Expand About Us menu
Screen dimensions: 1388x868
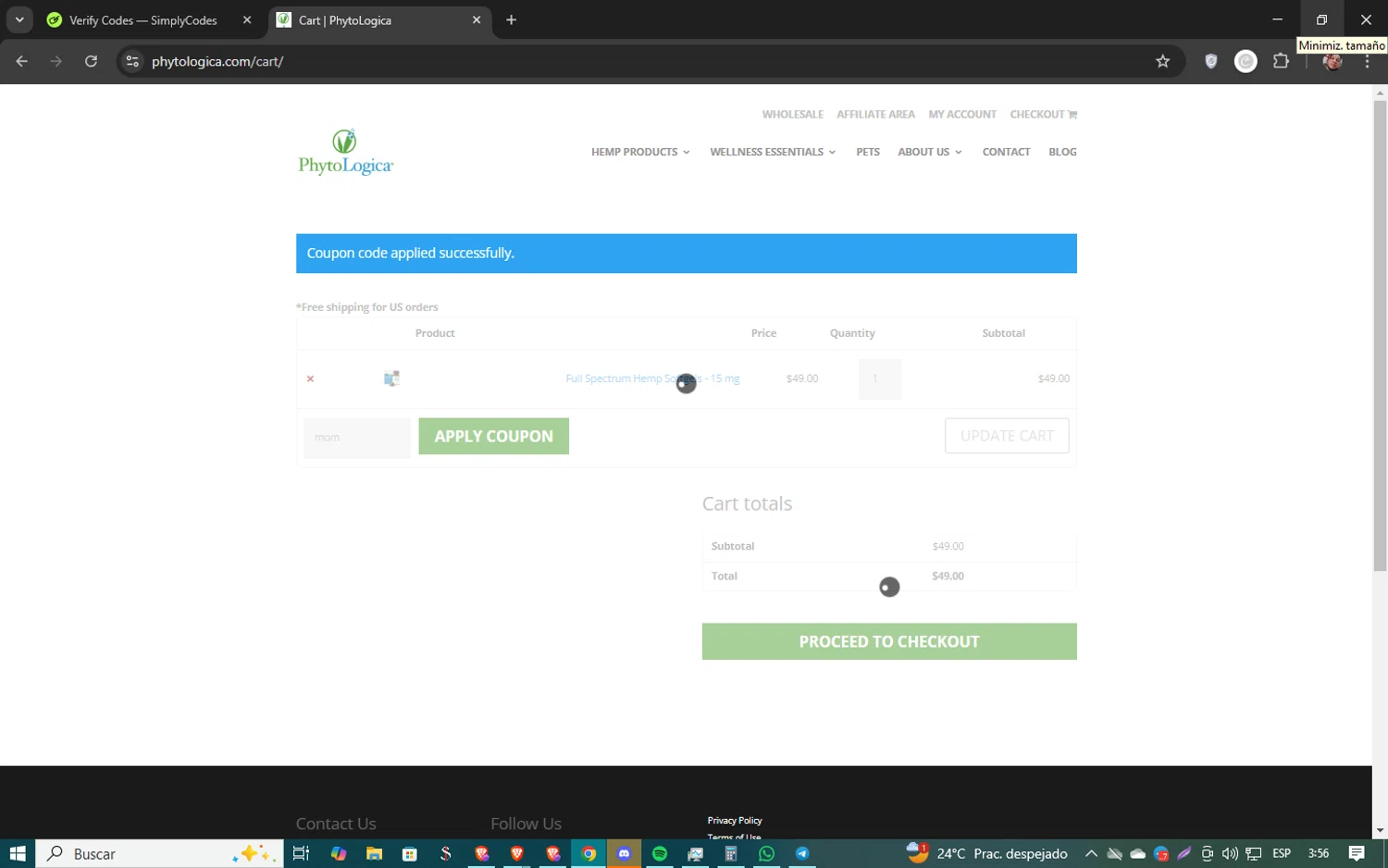pos(930,152)
